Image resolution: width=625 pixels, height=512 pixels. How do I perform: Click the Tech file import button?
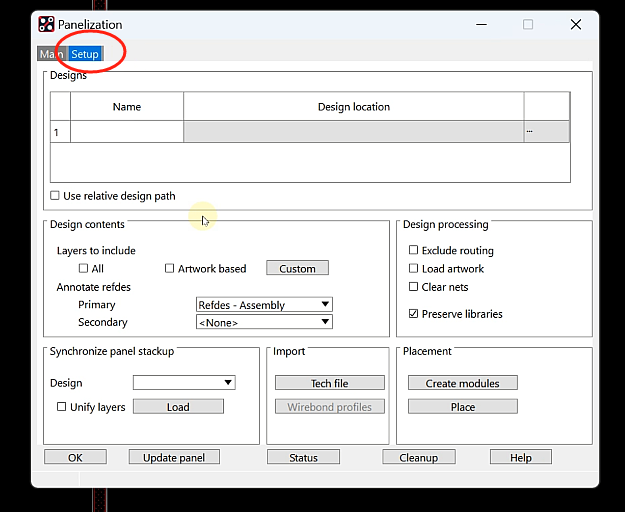(330, 383)
